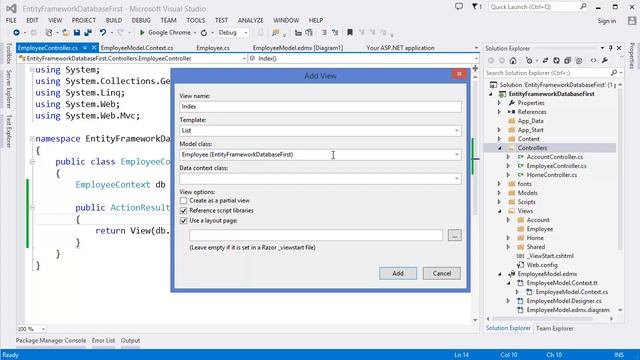Click the Cancel button in dialog

pyautogui.click(x=442, y=273)
